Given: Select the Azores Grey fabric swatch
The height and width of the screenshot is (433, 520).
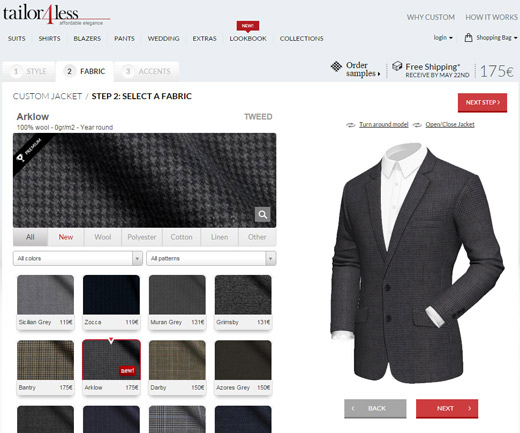Looking at the screenshot, I should click(x=243, y=367).
